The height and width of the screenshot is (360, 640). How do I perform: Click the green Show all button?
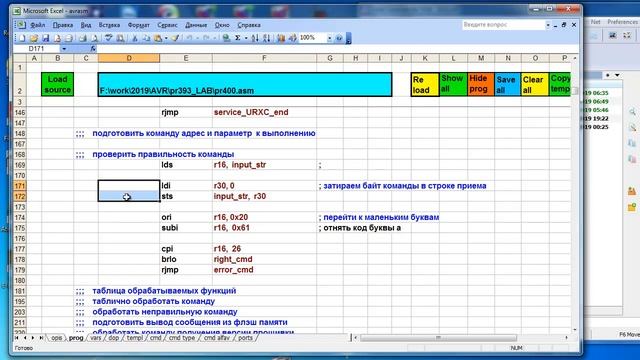[x=453, y=84]
